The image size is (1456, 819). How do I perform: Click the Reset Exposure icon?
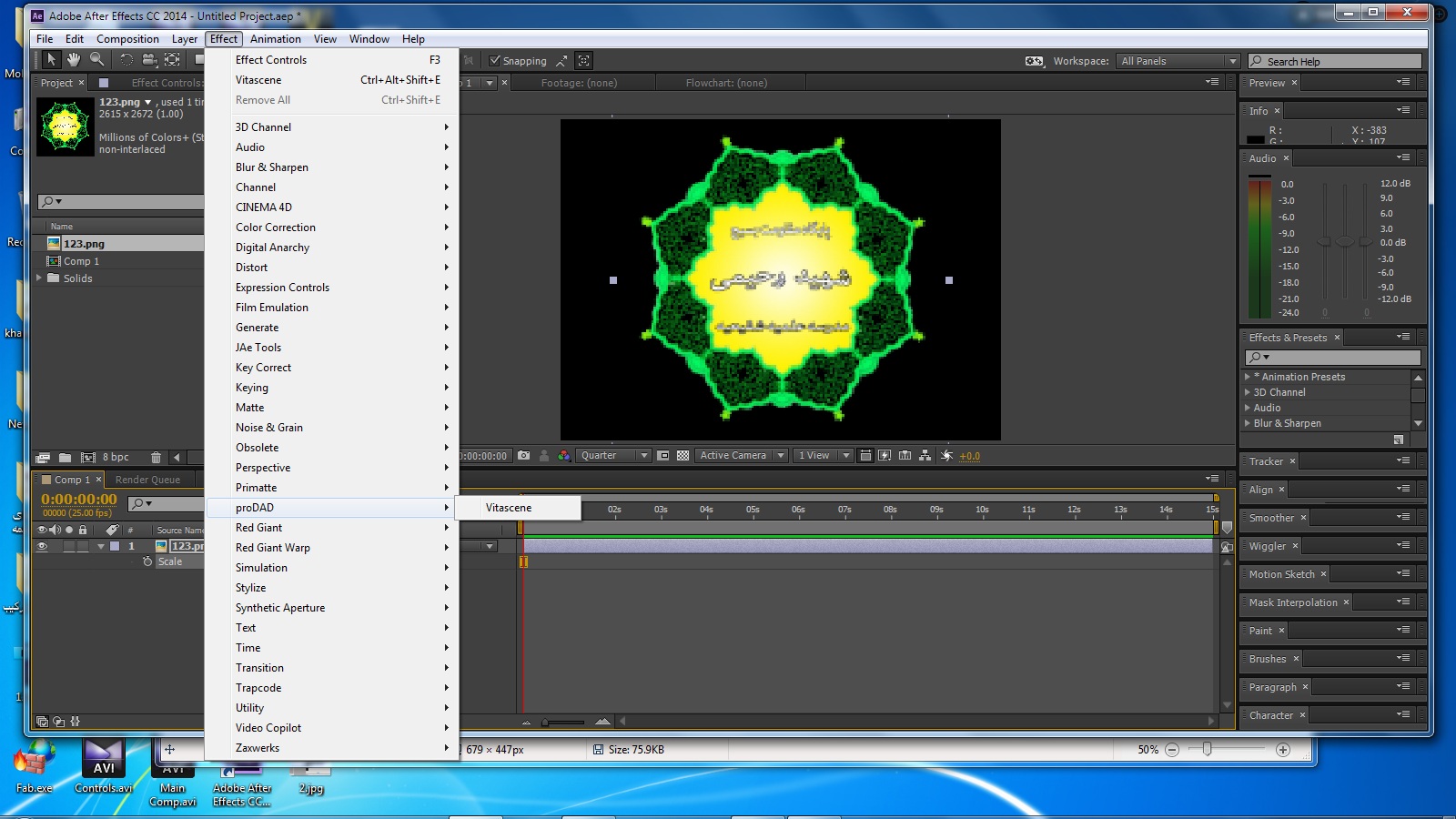(x=946, y=455)
